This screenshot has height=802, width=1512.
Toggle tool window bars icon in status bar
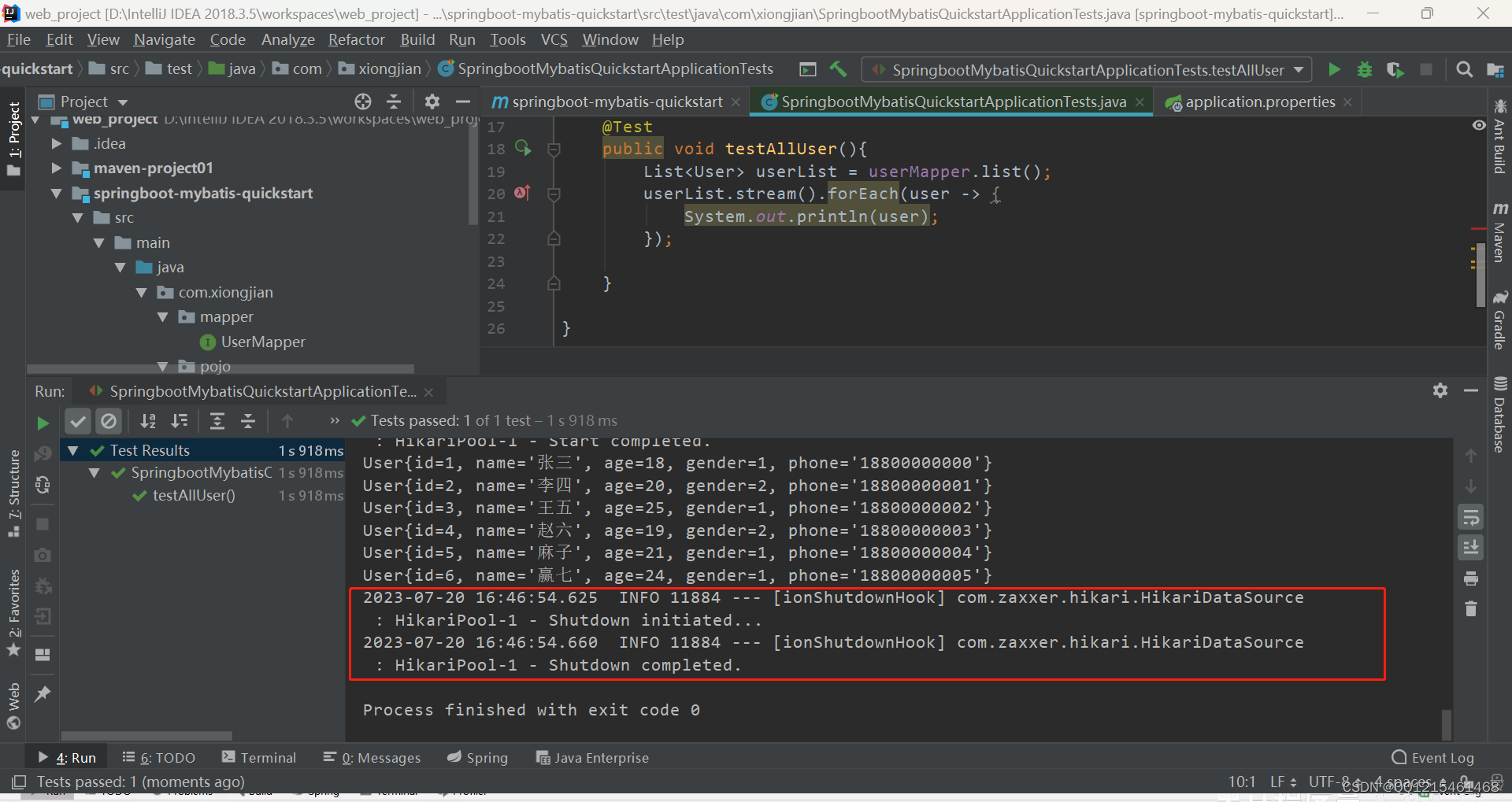pyautogui.click(x=19, y=782)
